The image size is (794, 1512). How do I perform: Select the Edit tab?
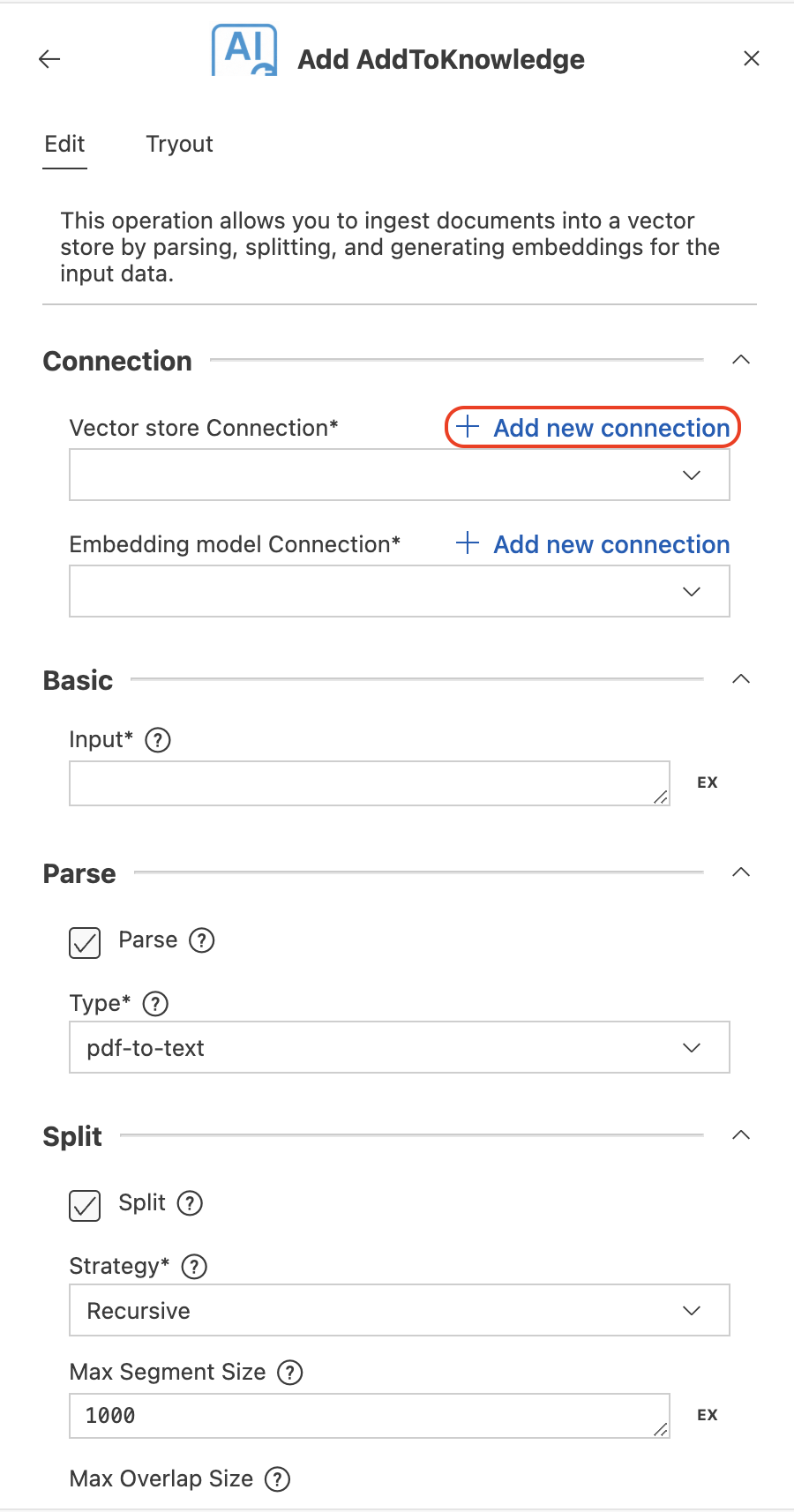pyautogui.click(x=64, y=144)
